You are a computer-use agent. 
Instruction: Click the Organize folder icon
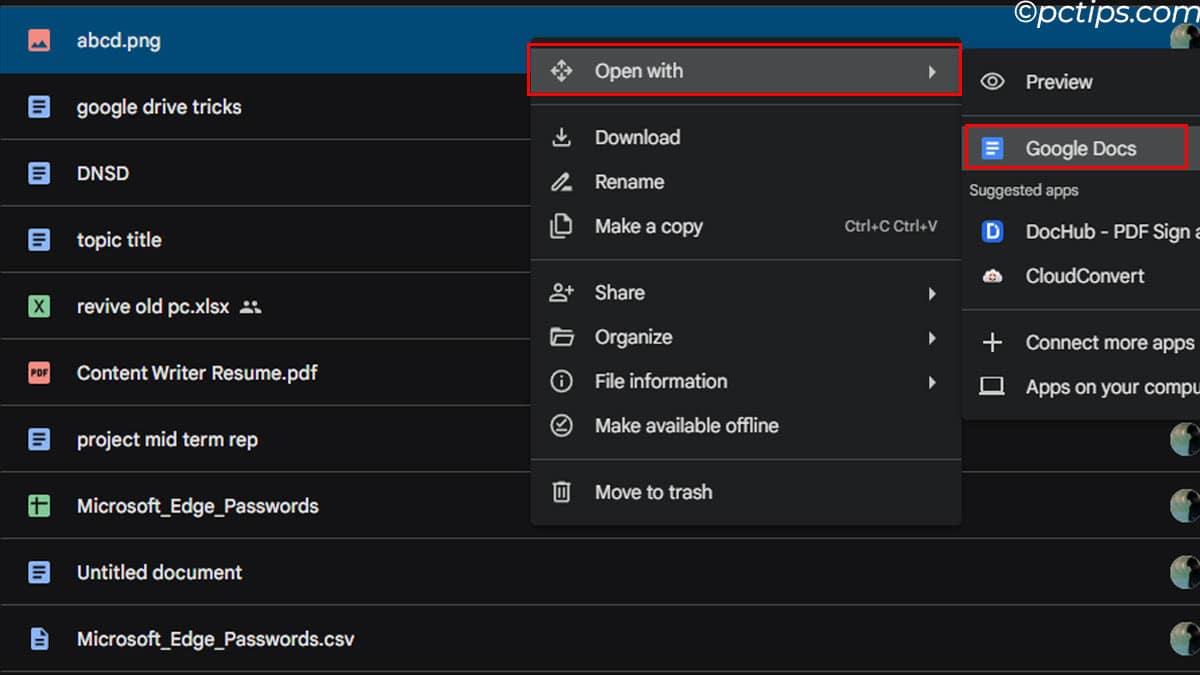pyautogui.click(x=562, y=337)
